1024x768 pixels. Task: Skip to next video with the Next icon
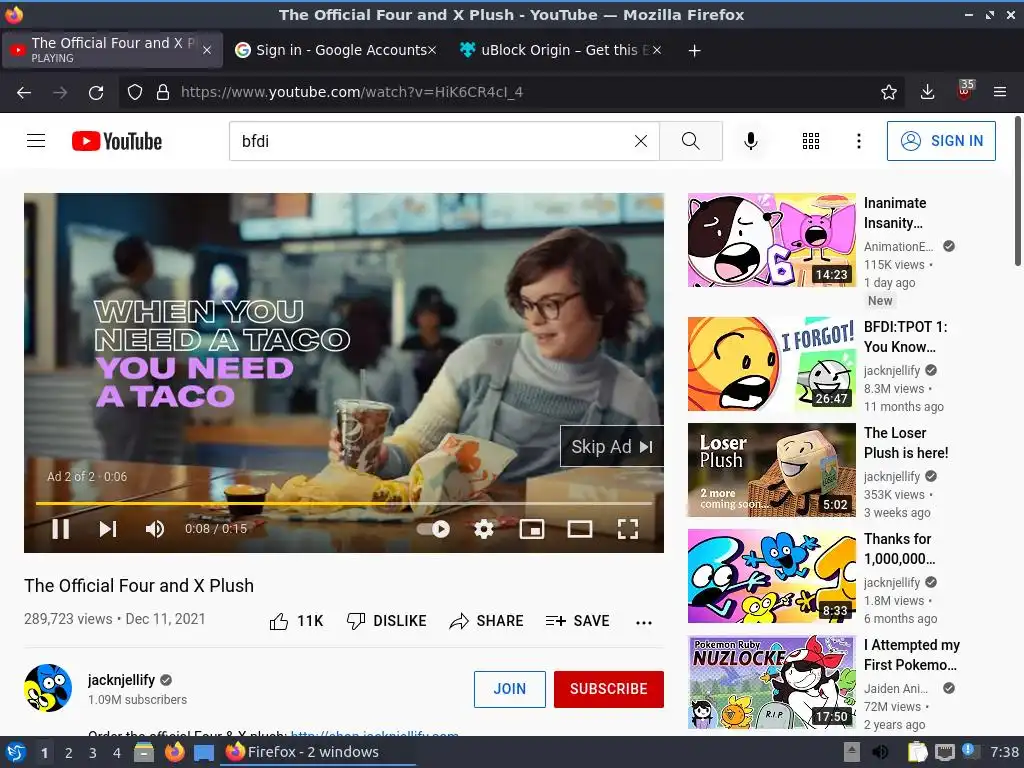coord(108,529)
